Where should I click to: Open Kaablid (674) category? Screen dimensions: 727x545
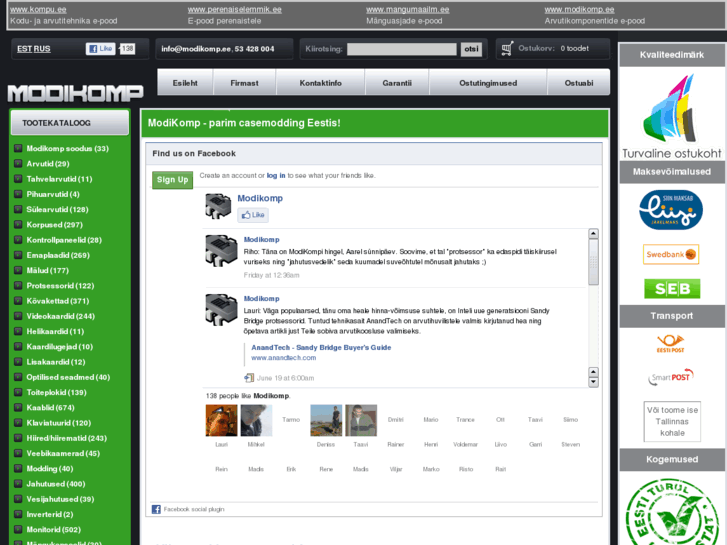pos(51,408)
